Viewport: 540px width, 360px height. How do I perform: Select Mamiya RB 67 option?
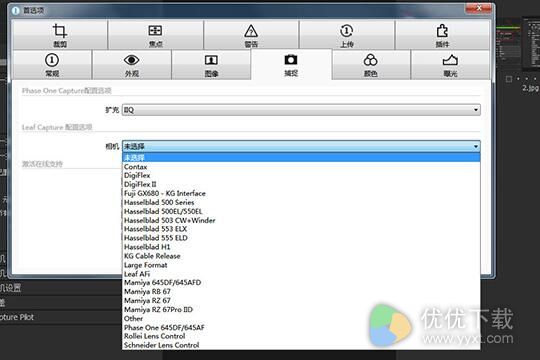301,291
